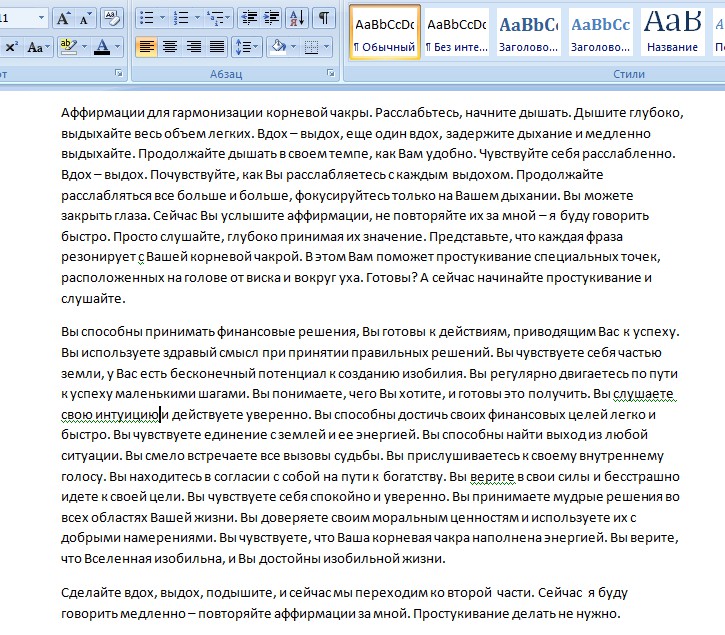Click the Grow Font button

tap(63, 18)
